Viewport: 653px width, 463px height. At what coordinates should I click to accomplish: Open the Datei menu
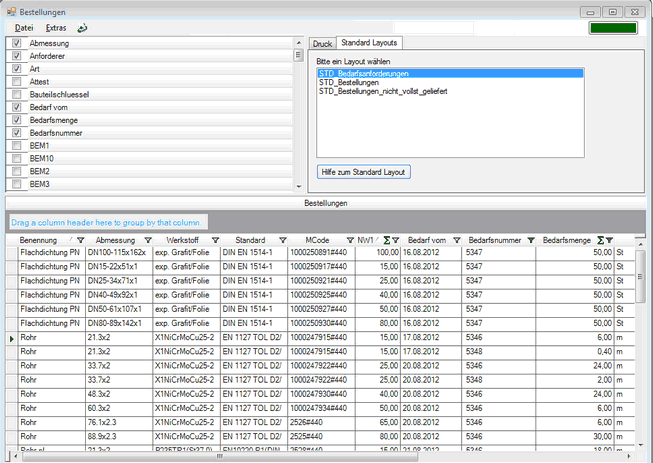coord(25,28)
